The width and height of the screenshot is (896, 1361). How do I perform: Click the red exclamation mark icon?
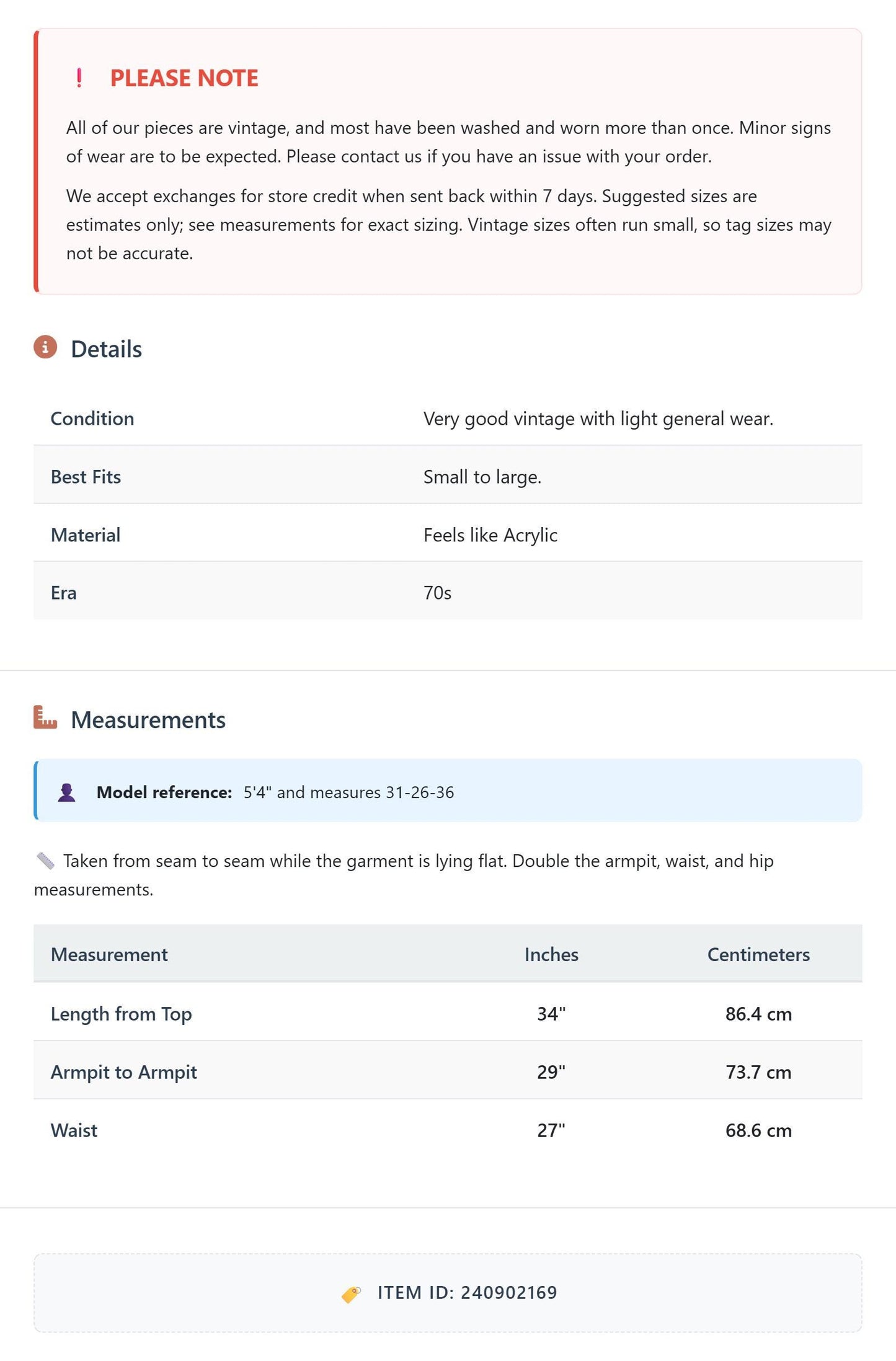coord(79,78)
